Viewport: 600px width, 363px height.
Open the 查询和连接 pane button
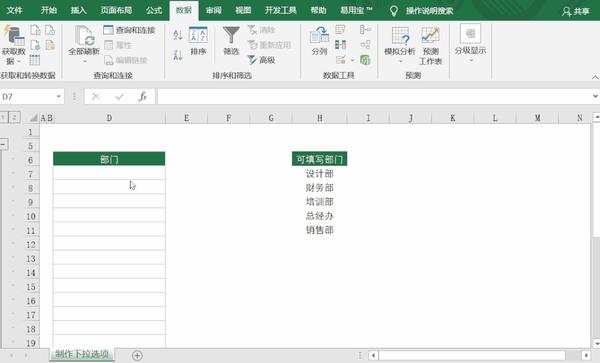(x=129, y=30)
